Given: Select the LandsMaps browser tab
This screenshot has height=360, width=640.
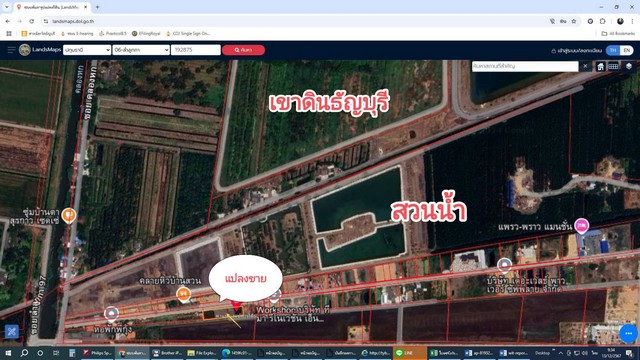Looking at the screenshot, I should [x=51, y=7].
